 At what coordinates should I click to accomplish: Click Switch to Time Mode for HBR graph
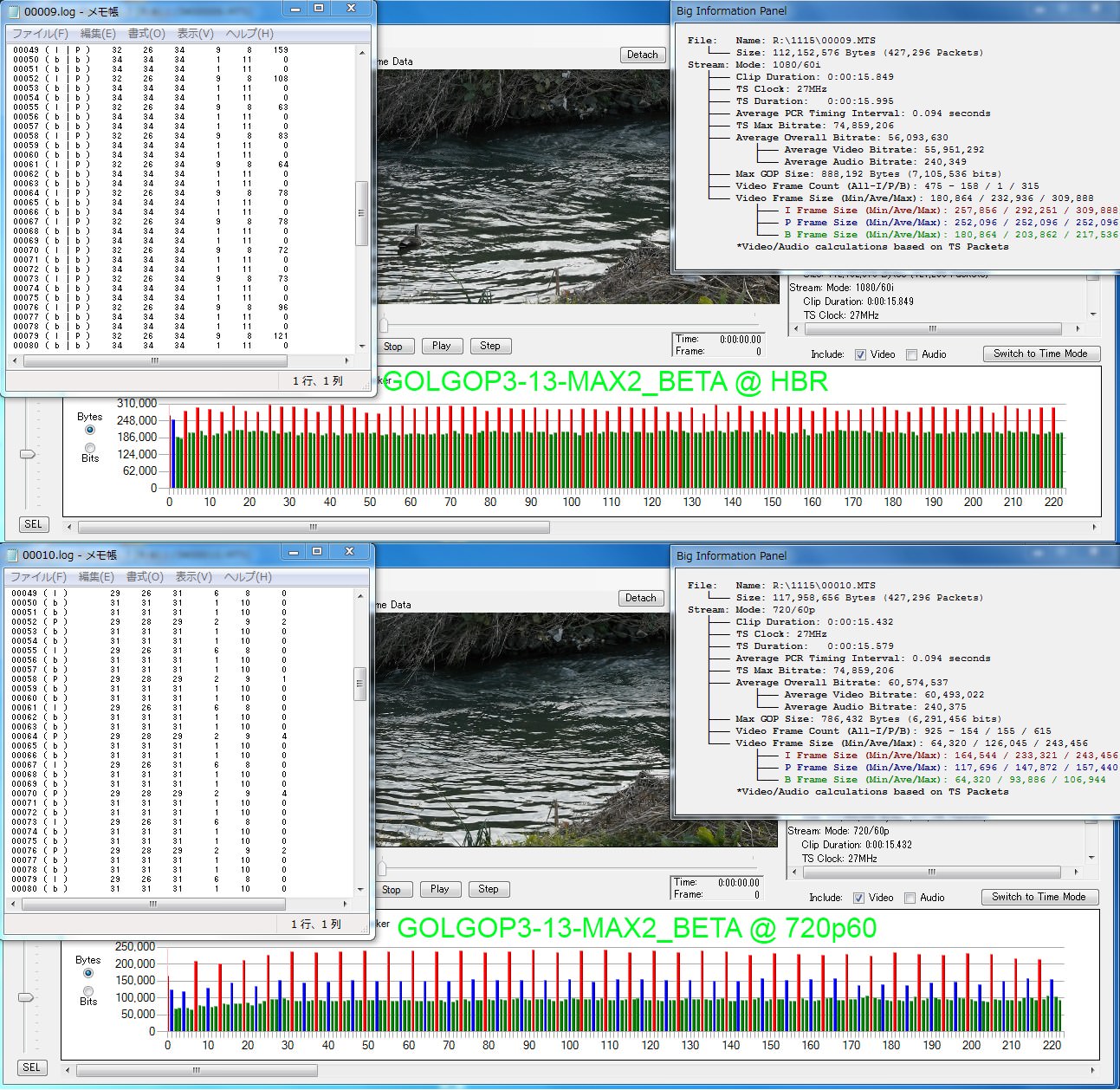coord(1040,354)
